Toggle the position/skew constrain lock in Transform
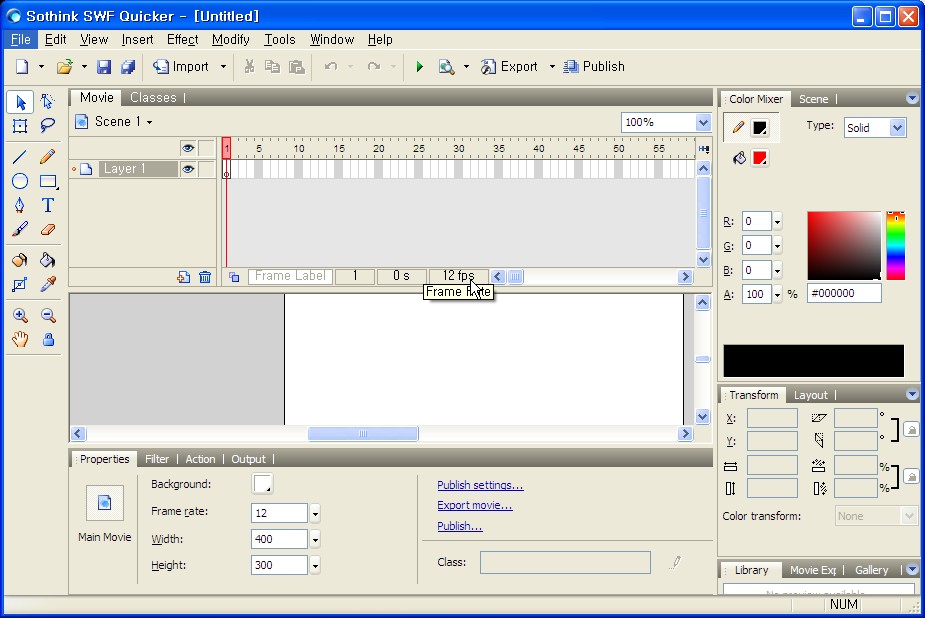Image resolution: width=925 pixels, height=618 pixels. coord(911,430)
